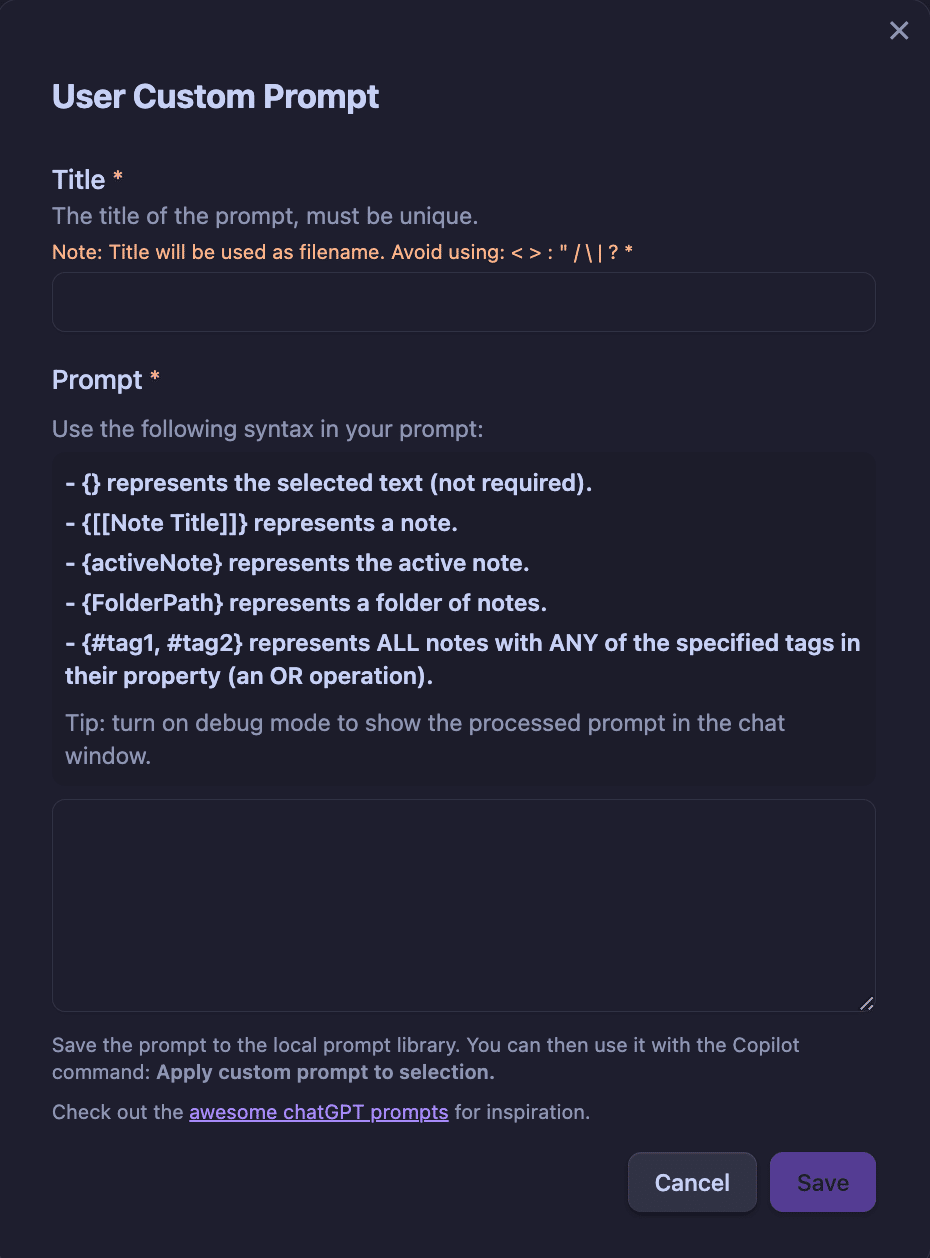
Task: Open the awesome chatGPT prompts link
Action: (319, 1112)
